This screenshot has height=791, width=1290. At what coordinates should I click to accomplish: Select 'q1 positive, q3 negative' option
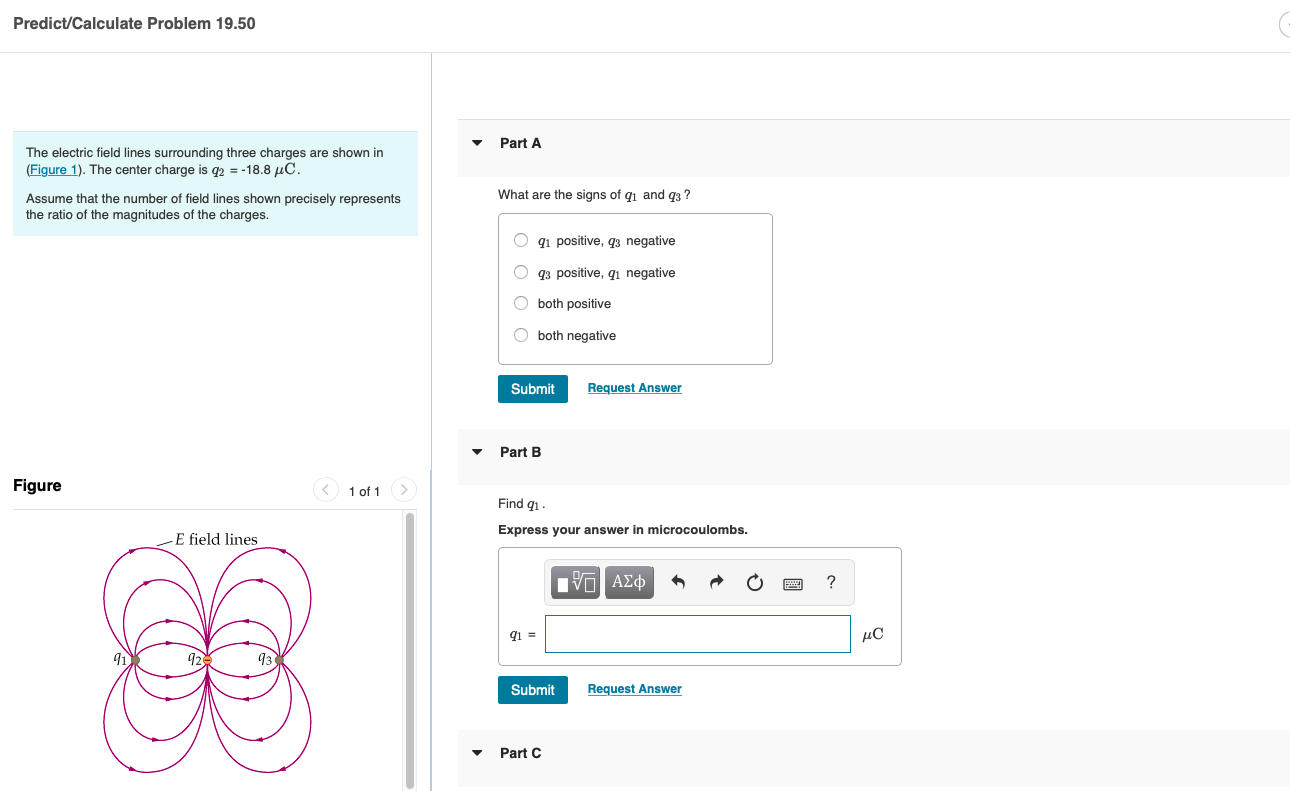521,240
